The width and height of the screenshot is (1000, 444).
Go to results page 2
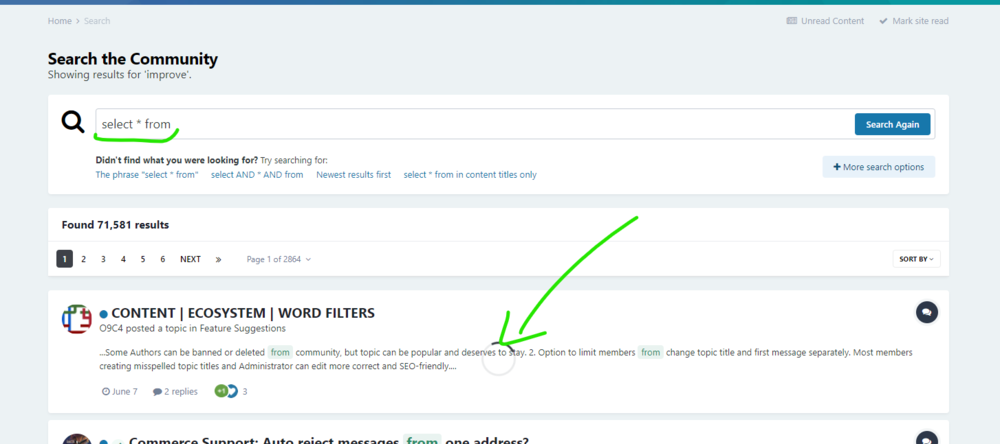(x=83, y=259)
